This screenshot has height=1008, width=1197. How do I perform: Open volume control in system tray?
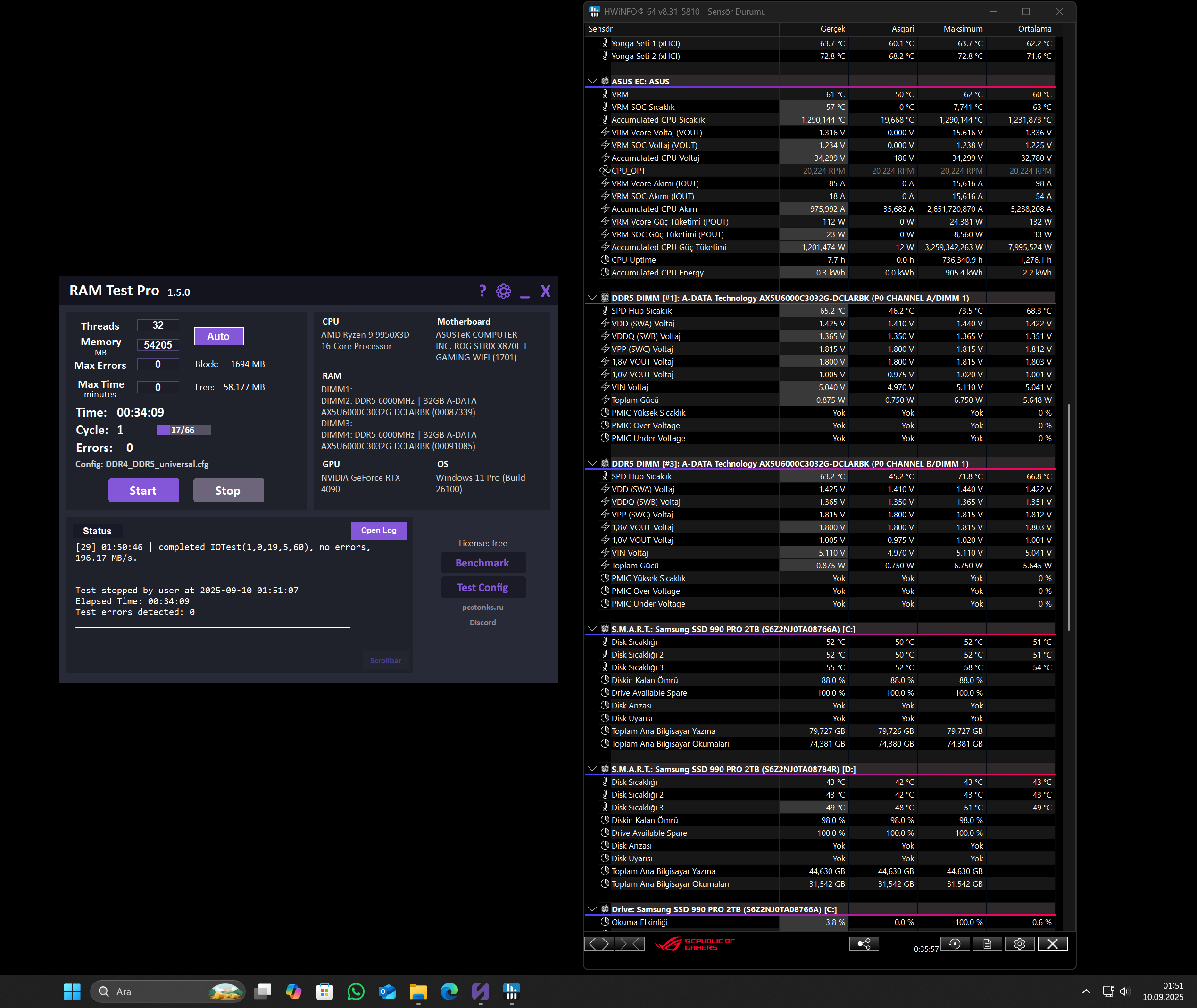pyautogui.click(x=1125, y=992)
